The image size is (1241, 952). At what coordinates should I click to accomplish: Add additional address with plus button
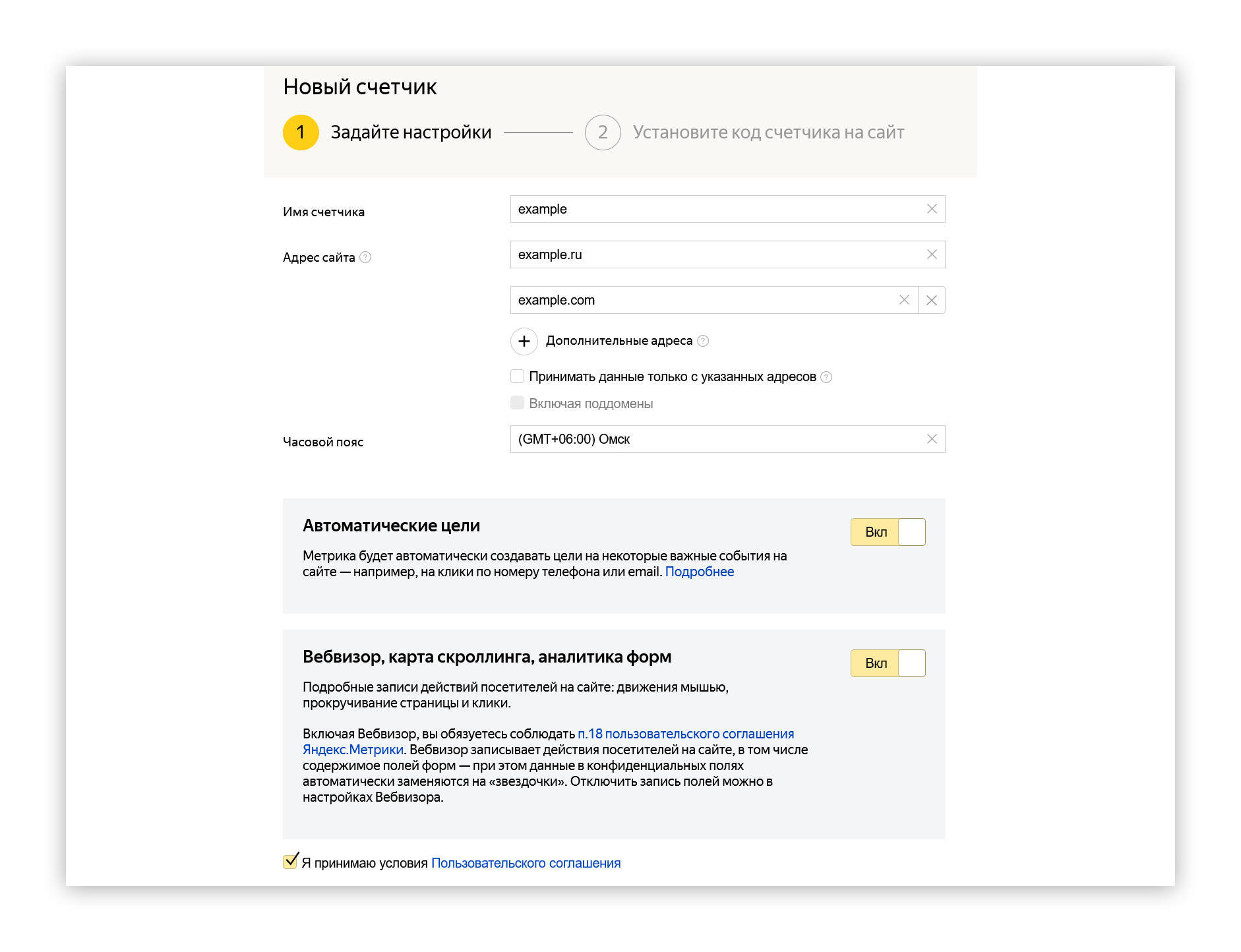[524, 341]
